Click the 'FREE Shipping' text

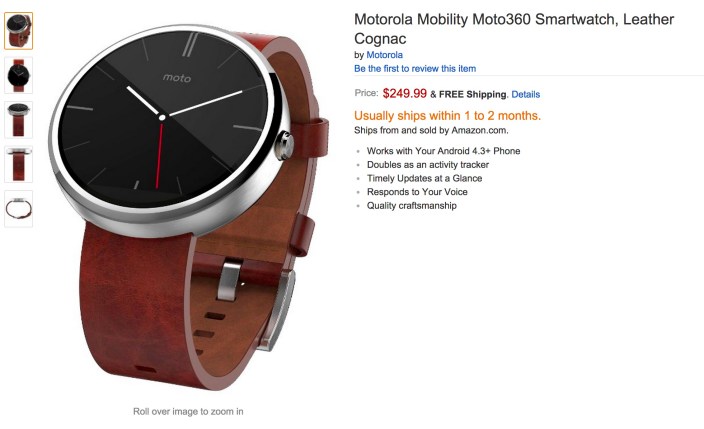click(x=472, y=94)
